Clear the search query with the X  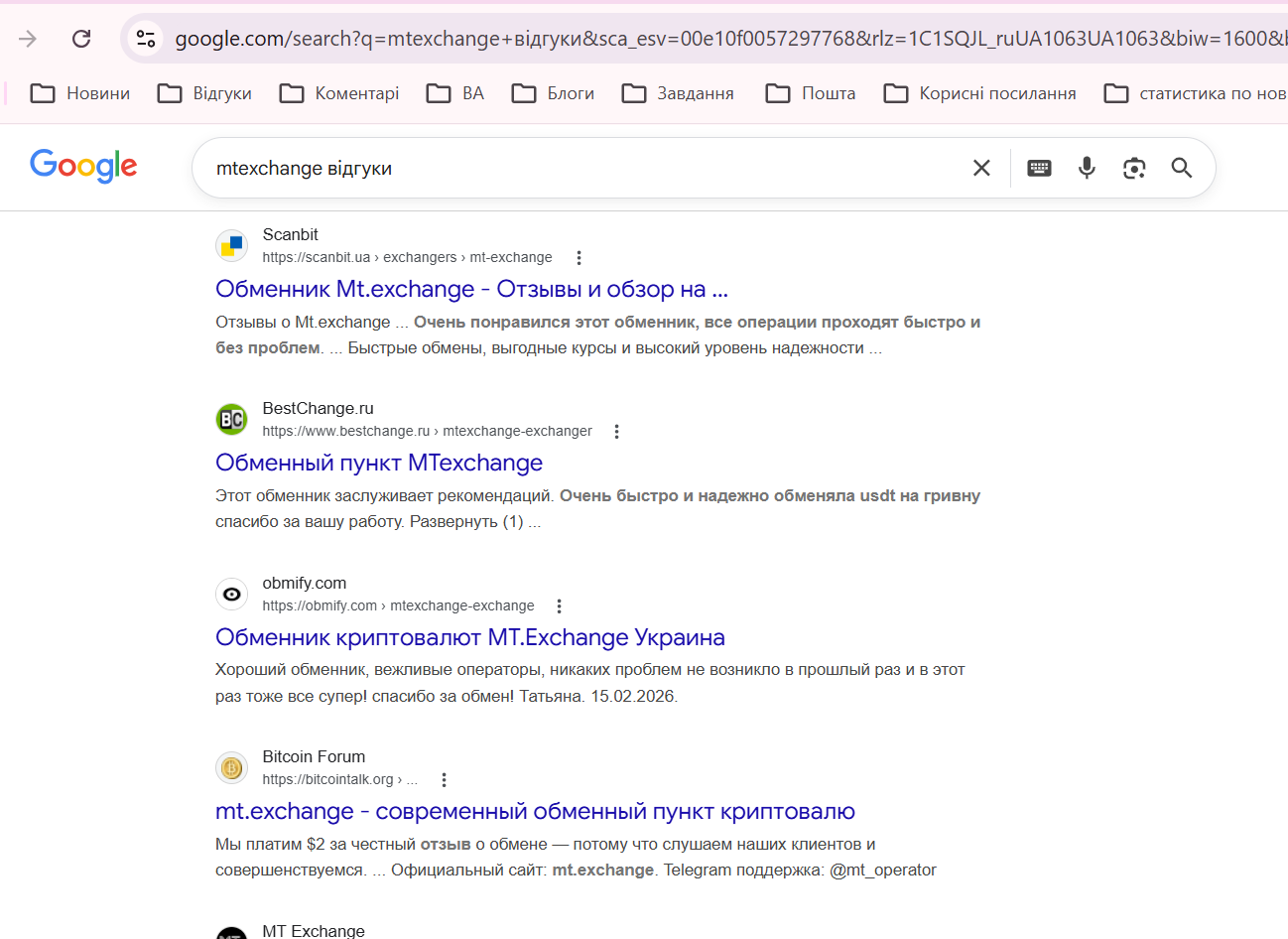tap(981, 168)
